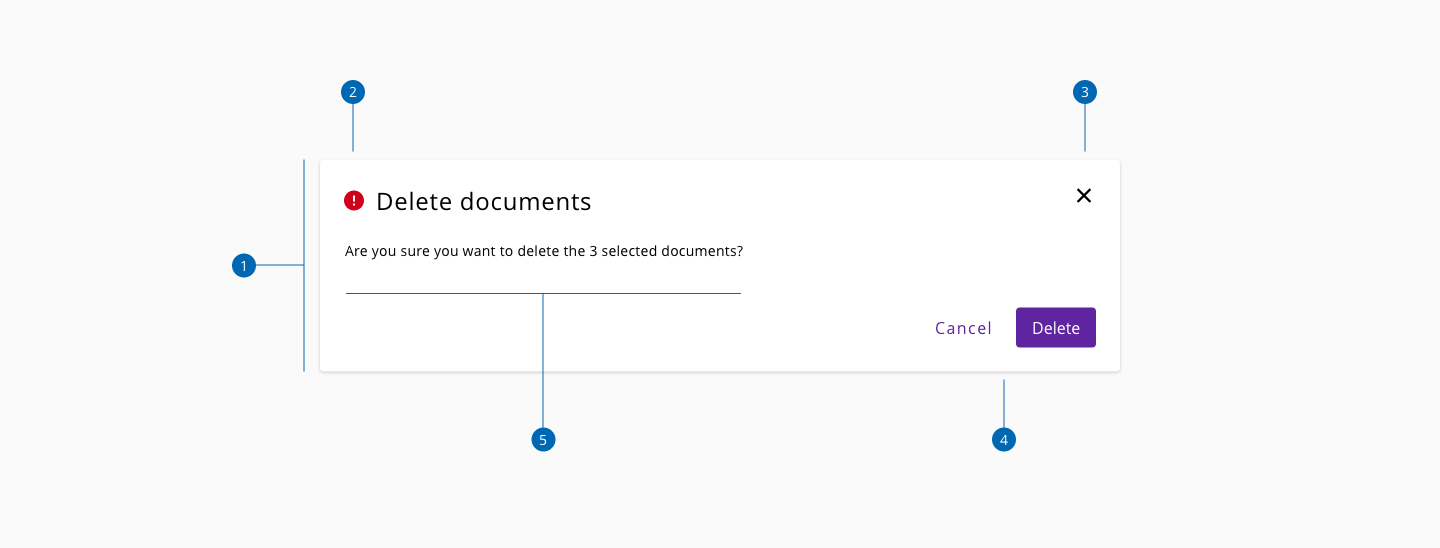The image size is (1440, 548).
Task: Close the dialog with the X icon
Action: 1084,196
